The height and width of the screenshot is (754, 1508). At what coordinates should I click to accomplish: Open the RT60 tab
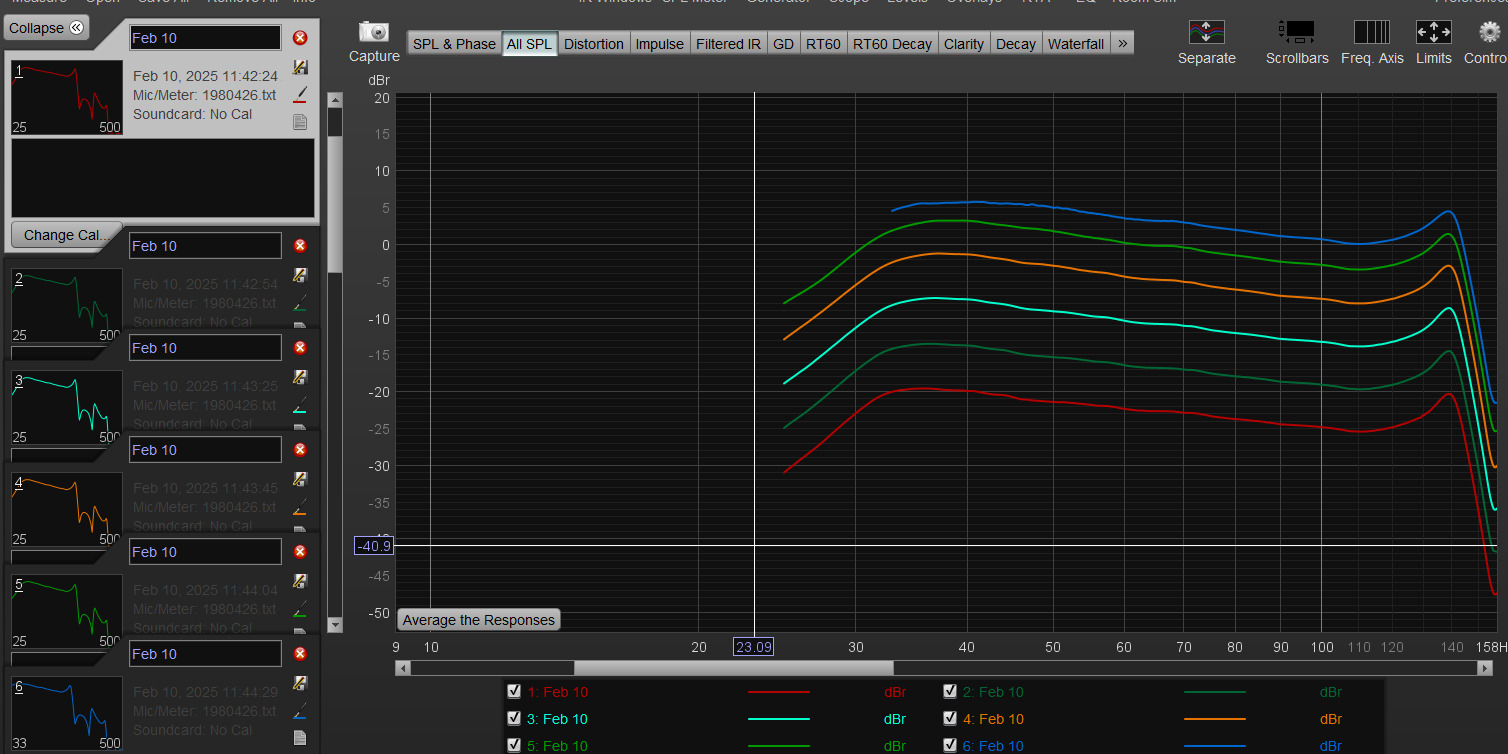823,43
